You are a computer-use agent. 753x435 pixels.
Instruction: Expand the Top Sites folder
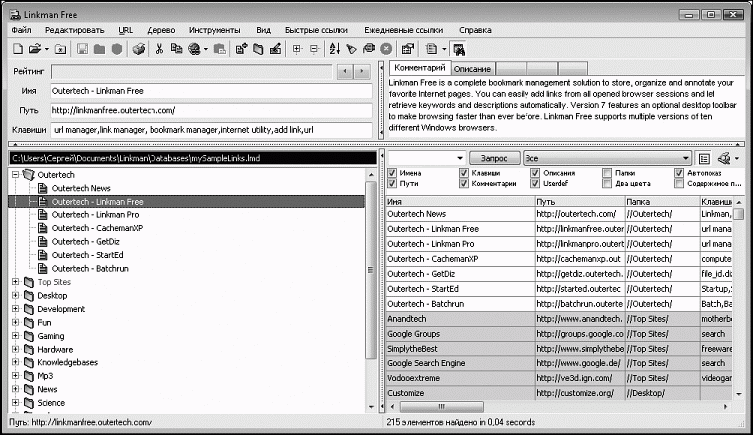(15, 283)
